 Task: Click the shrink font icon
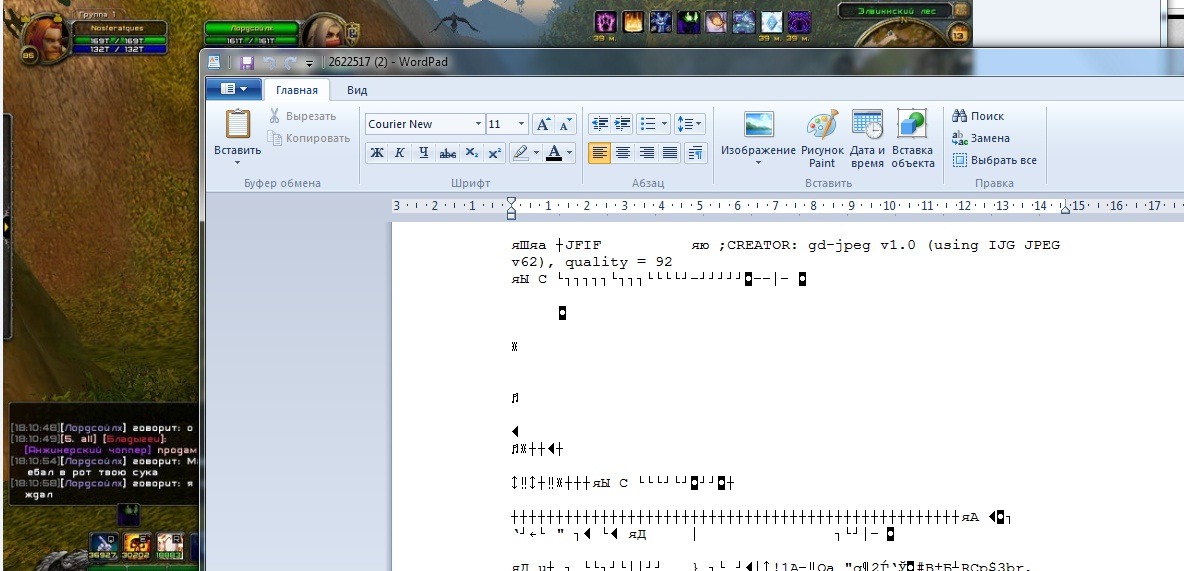tap(565, 124)
